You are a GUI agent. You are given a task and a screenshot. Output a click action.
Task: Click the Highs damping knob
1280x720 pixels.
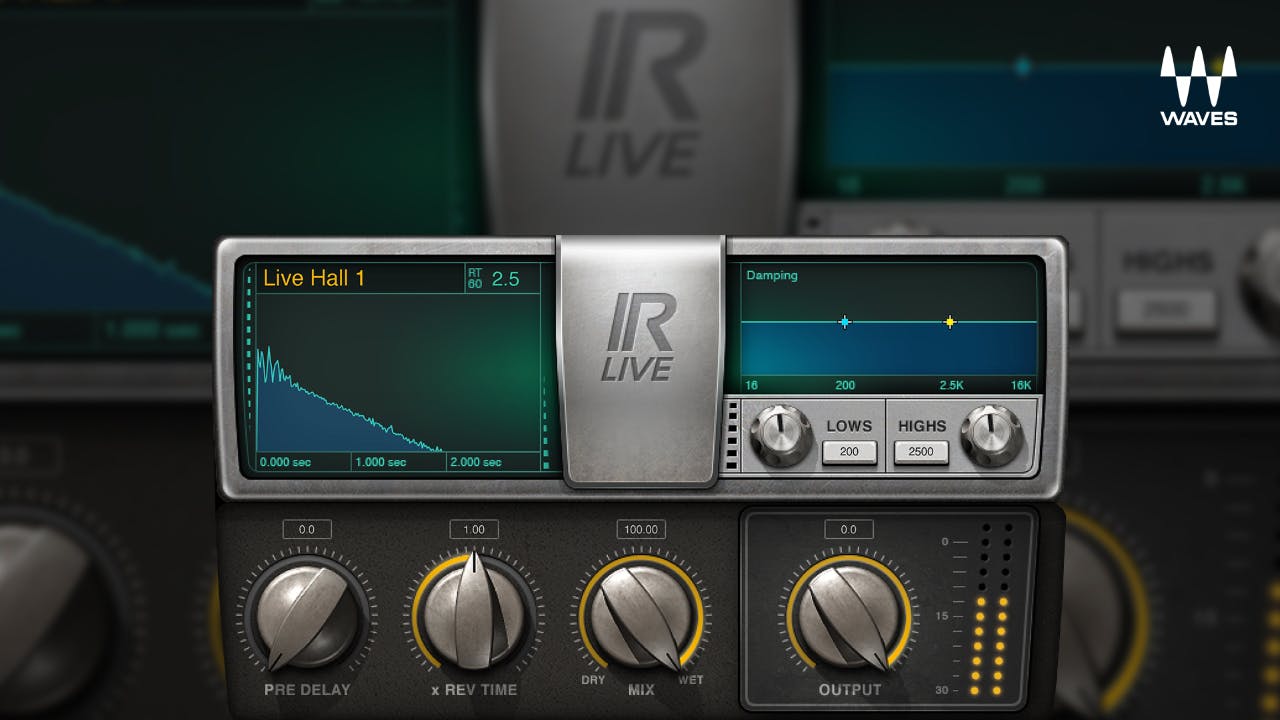tap(991, 435)
